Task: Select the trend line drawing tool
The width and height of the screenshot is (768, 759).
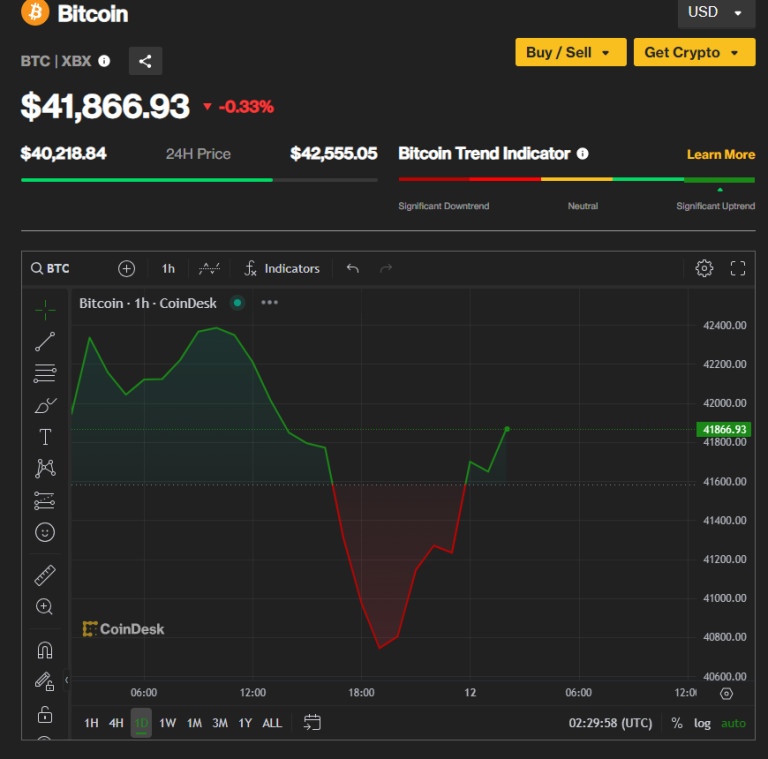Action: pos(45,342)
